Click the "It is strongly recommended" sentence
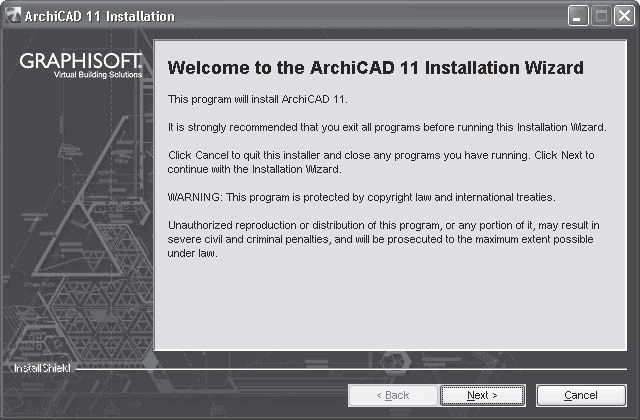640x420 pixels. 386,128
